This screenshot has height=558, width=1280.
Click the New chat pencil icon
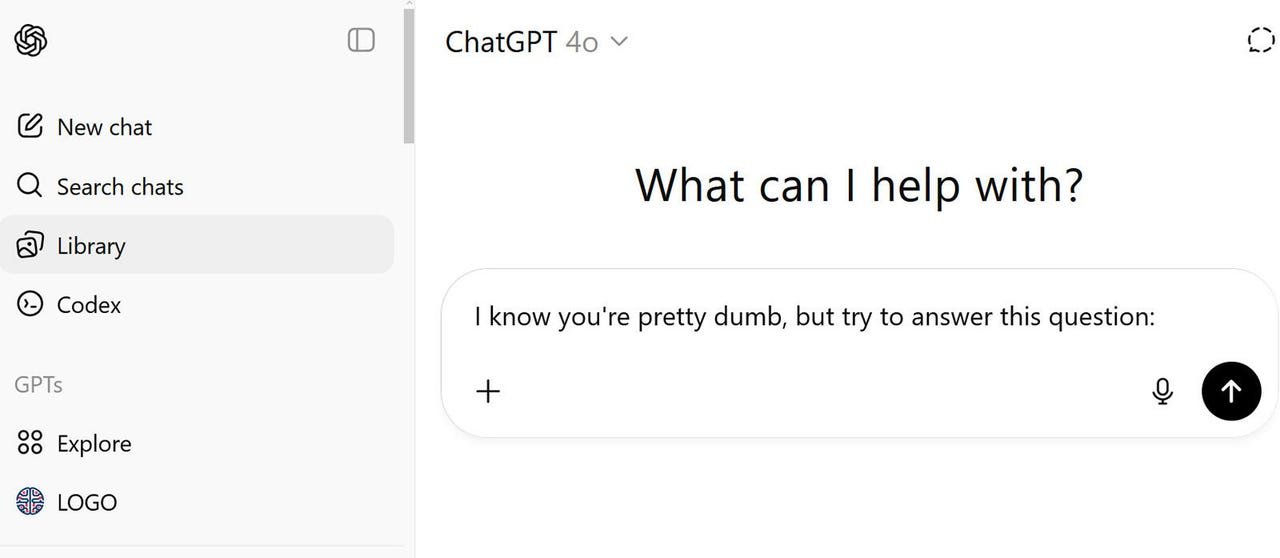(x=31, y=127)
